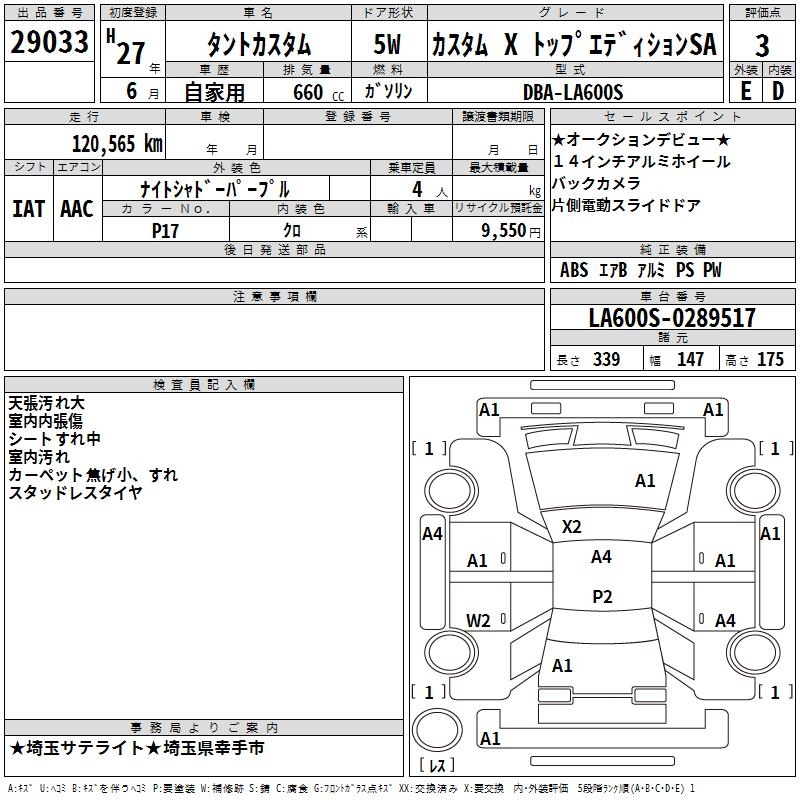Click the セールスポイント section header
This screenshot has width=800, height=800.
(x=672, y=116)
